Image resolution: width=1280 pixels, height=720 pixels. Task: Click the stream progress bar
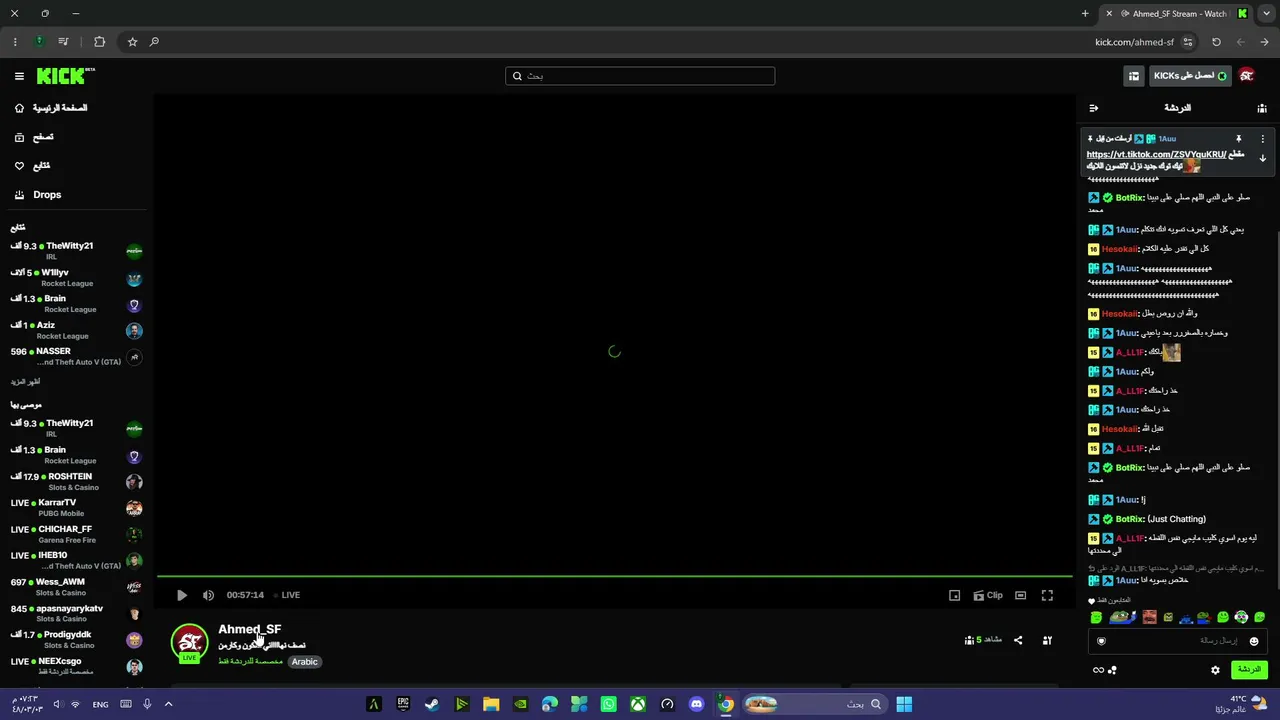point(614,576)
